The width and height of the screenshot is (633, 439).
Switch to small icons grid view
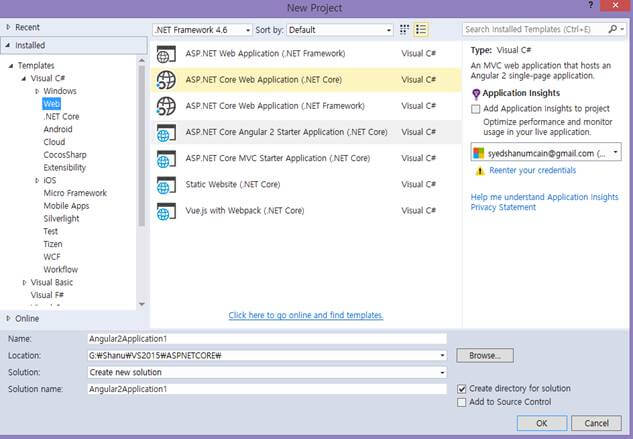click(404, 29)
